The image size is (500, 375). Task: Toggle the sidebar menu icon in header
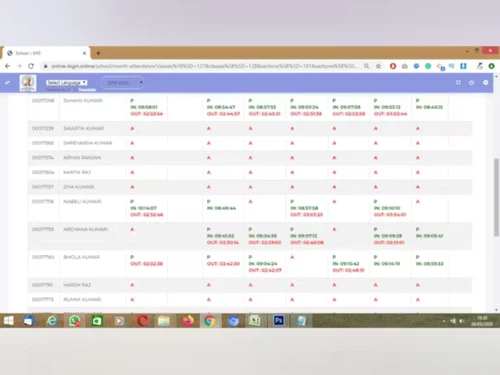(x=7, y=82)
